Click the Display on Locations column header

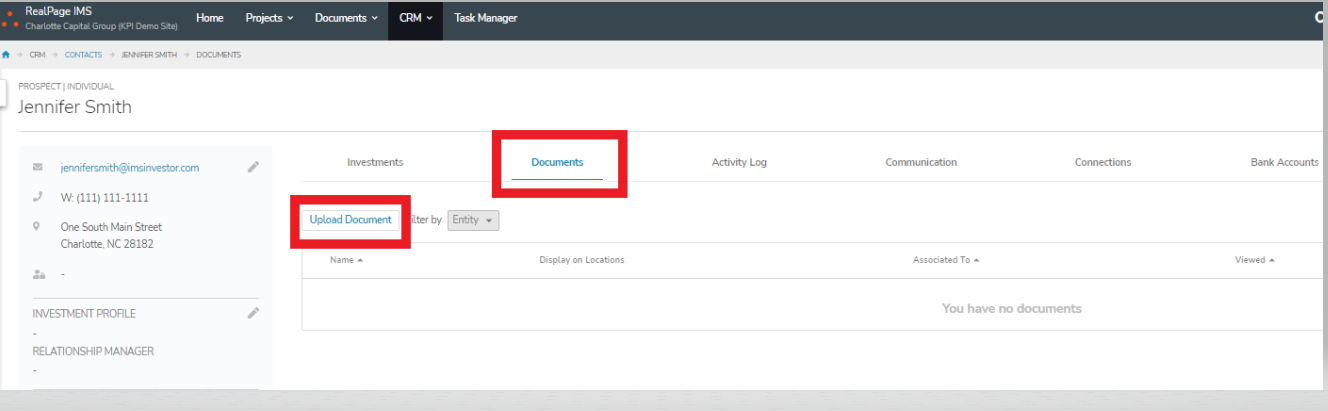coord(581,260)
